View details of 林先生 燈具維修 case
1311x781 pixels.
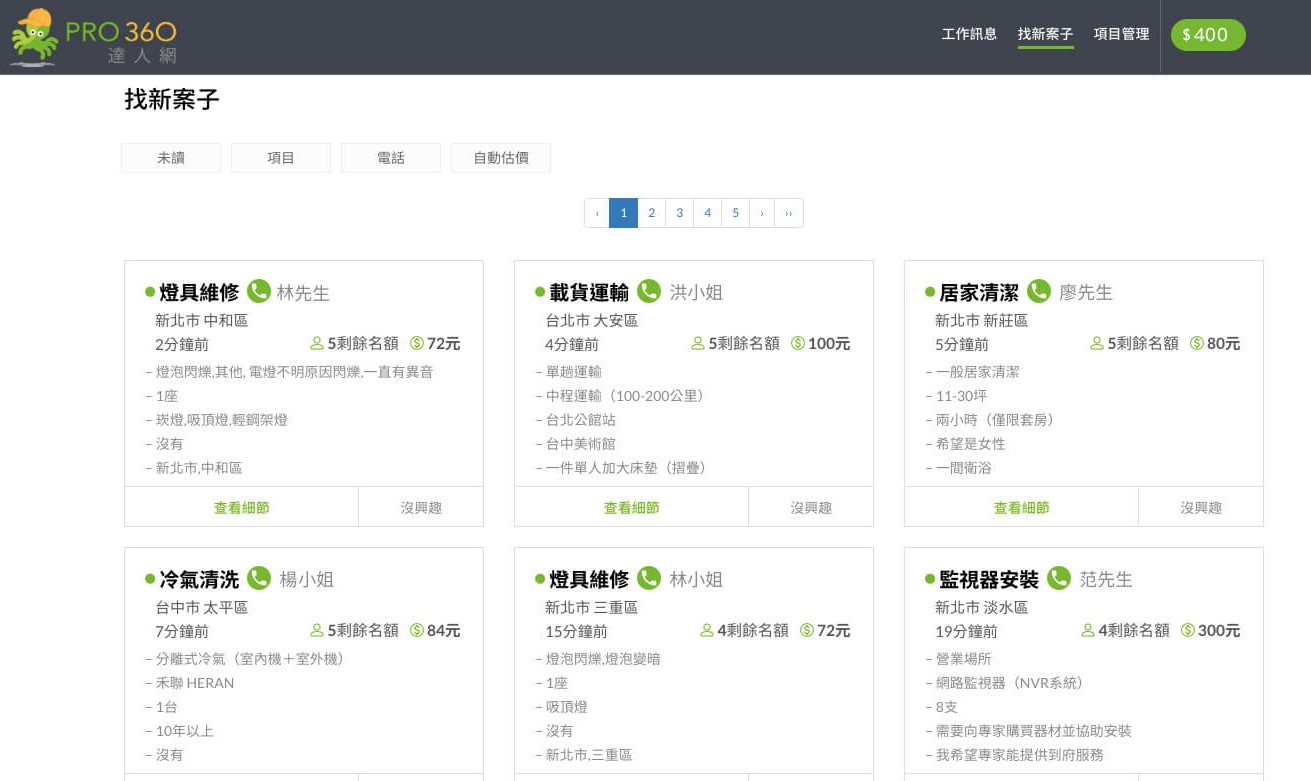coord(242,507)
